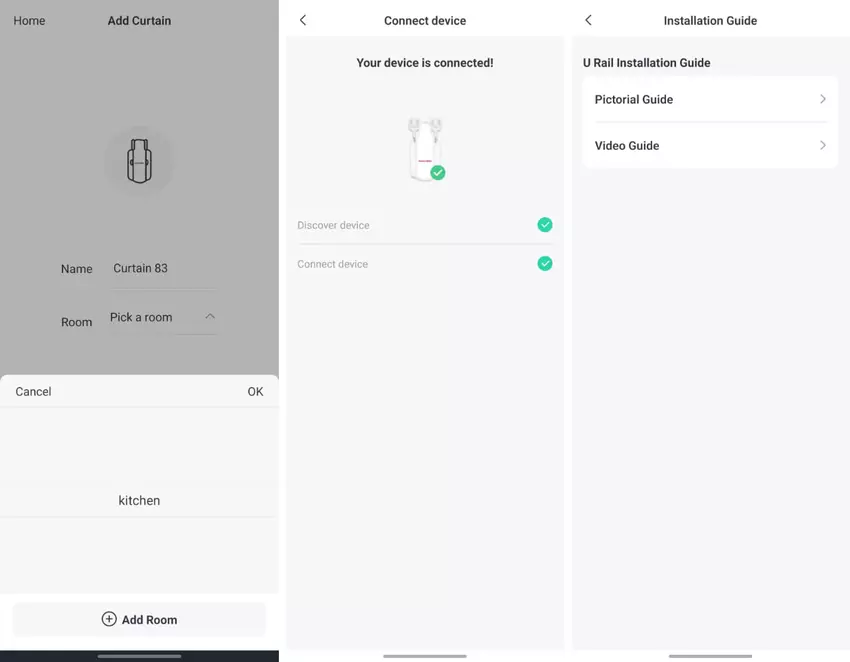Tap the curtain device icon in Add Curtain
The image size is (850, 662).
[x=139, y=161]
